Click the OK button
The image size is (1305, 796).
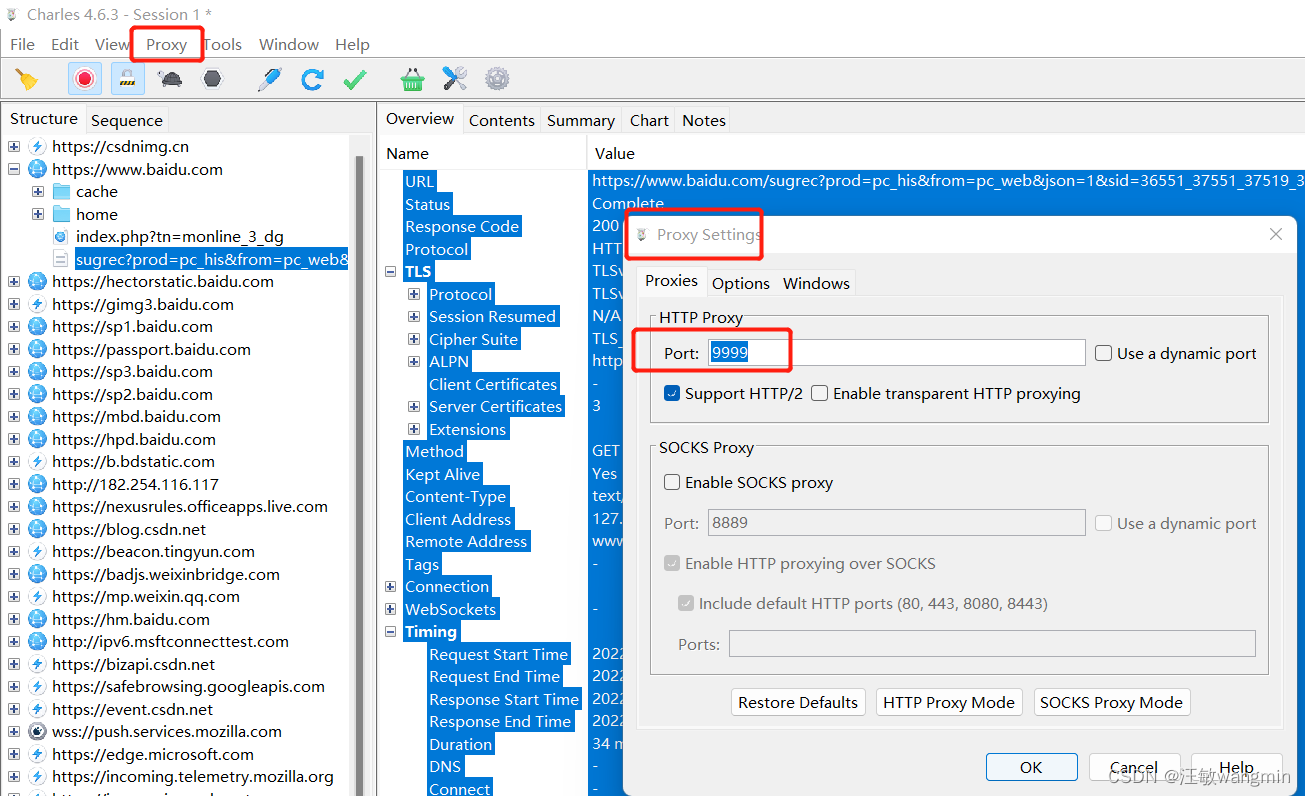coord(1031,767)
